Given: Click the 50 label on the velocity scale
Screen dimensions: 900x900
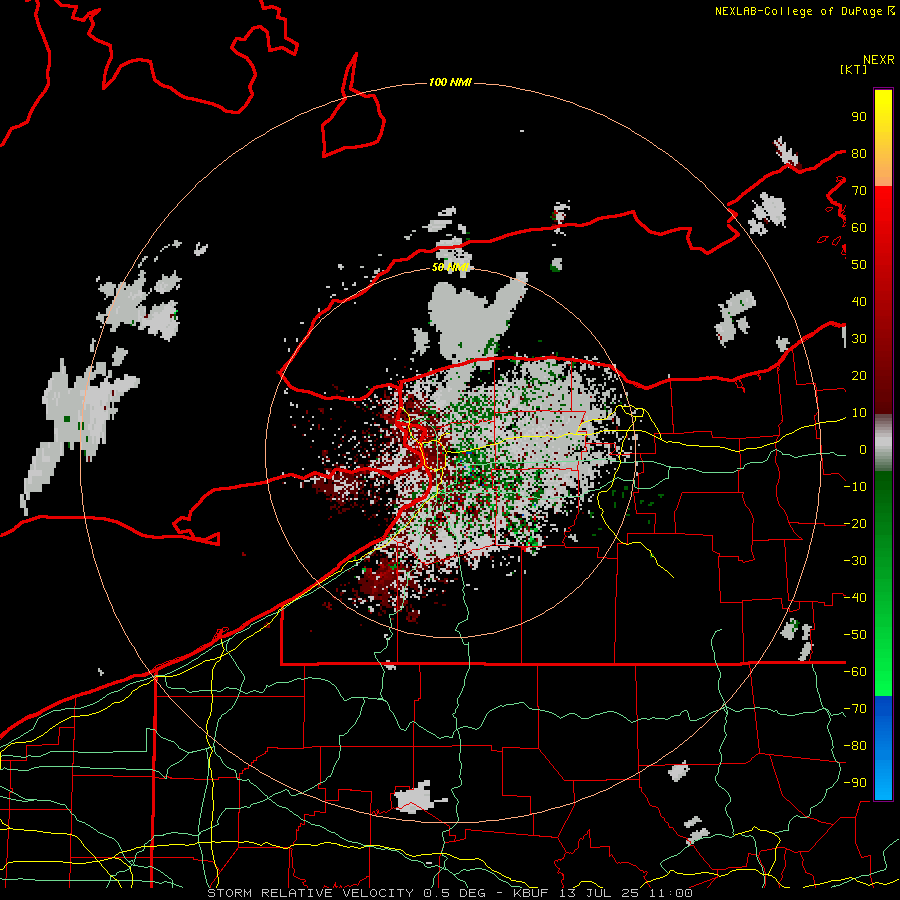Looking at the screenshot, I should pos(859,265).
